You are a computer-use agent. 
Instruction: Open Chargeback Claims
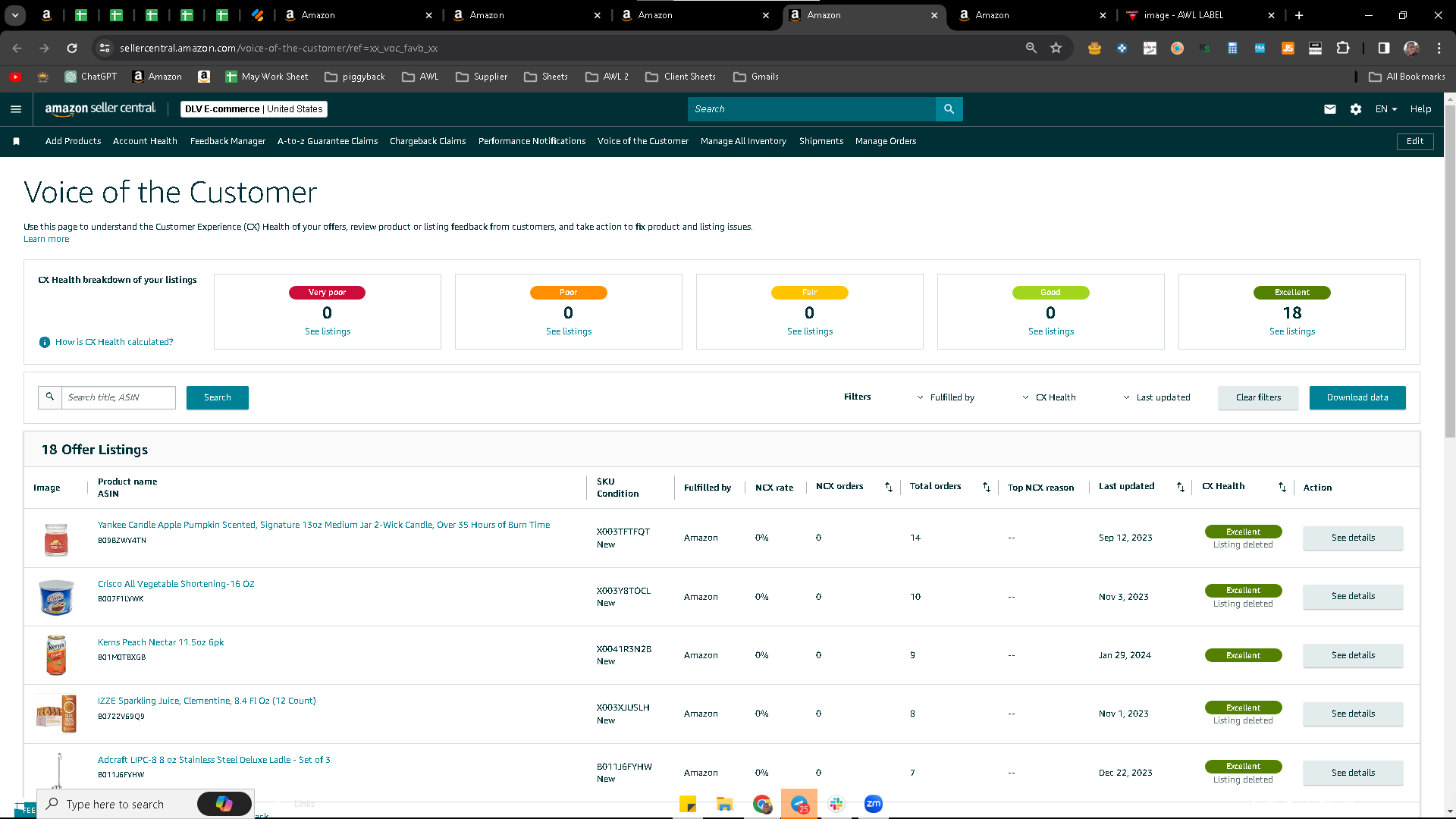coord(428,141)
